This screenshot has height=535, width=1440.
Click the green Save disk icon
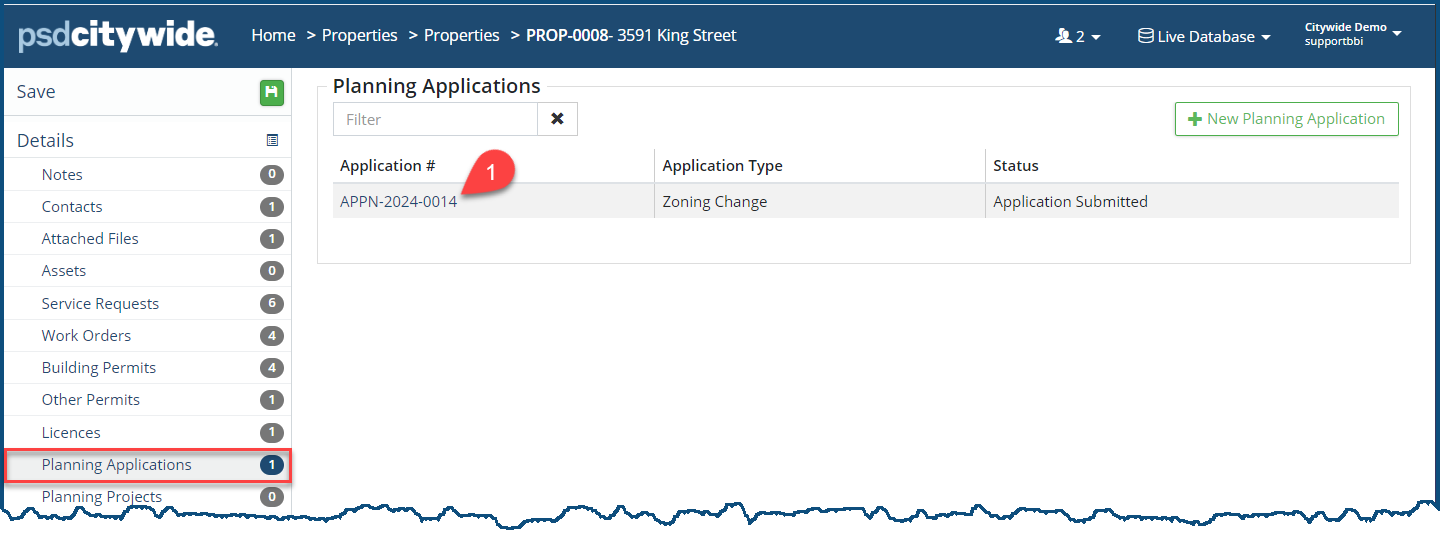point(272,92)
